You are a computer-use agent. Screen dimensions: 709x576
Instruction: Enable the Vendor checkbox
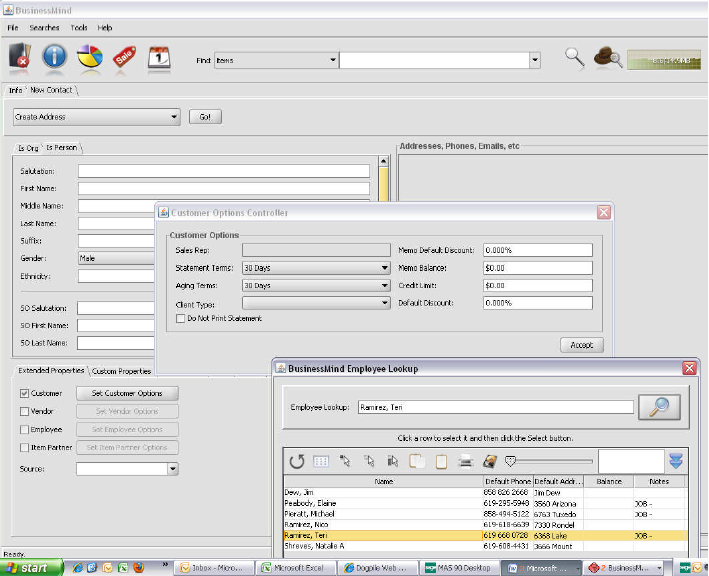point(24,411)
